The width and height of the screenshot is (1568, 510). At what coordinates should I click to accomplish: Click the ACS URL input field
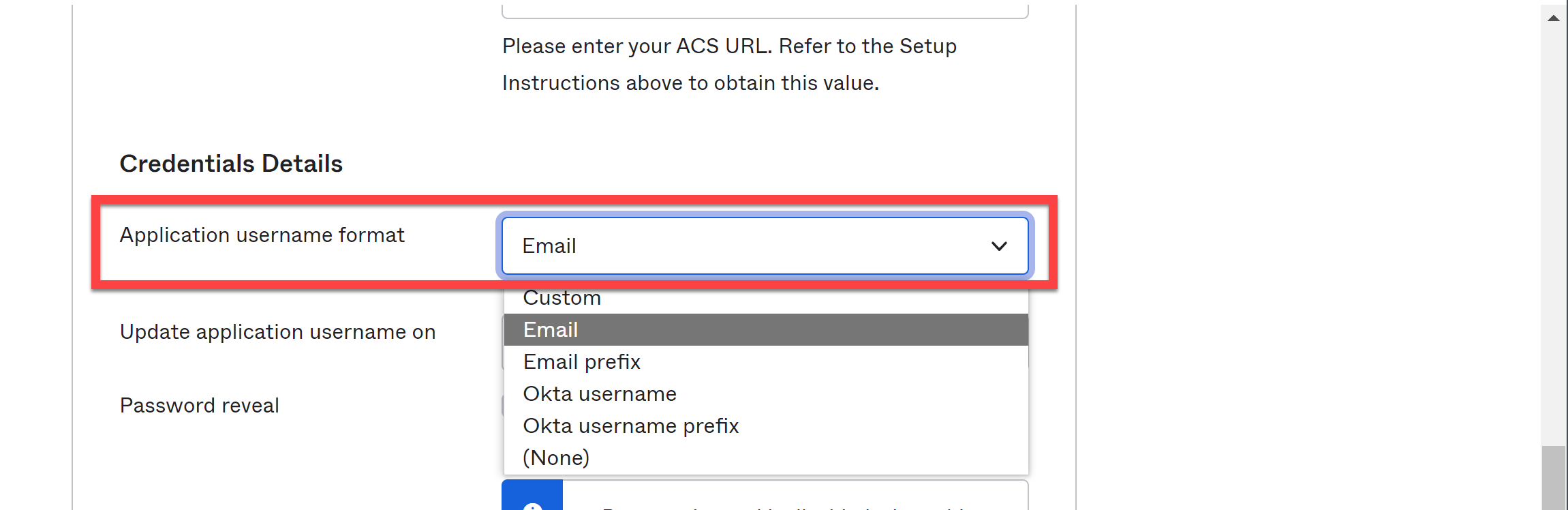765,10
